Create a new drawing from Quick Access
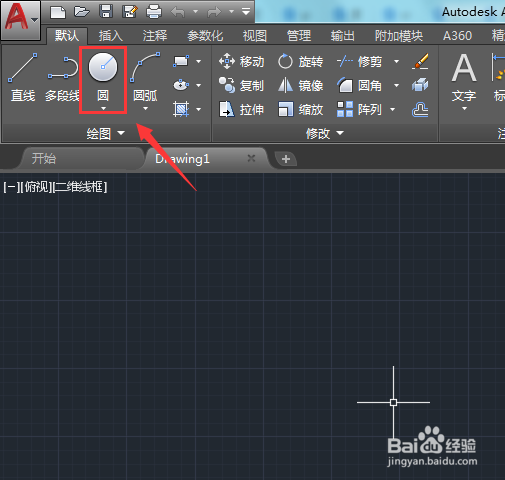 pyautogui.click(x=58, y=12)
